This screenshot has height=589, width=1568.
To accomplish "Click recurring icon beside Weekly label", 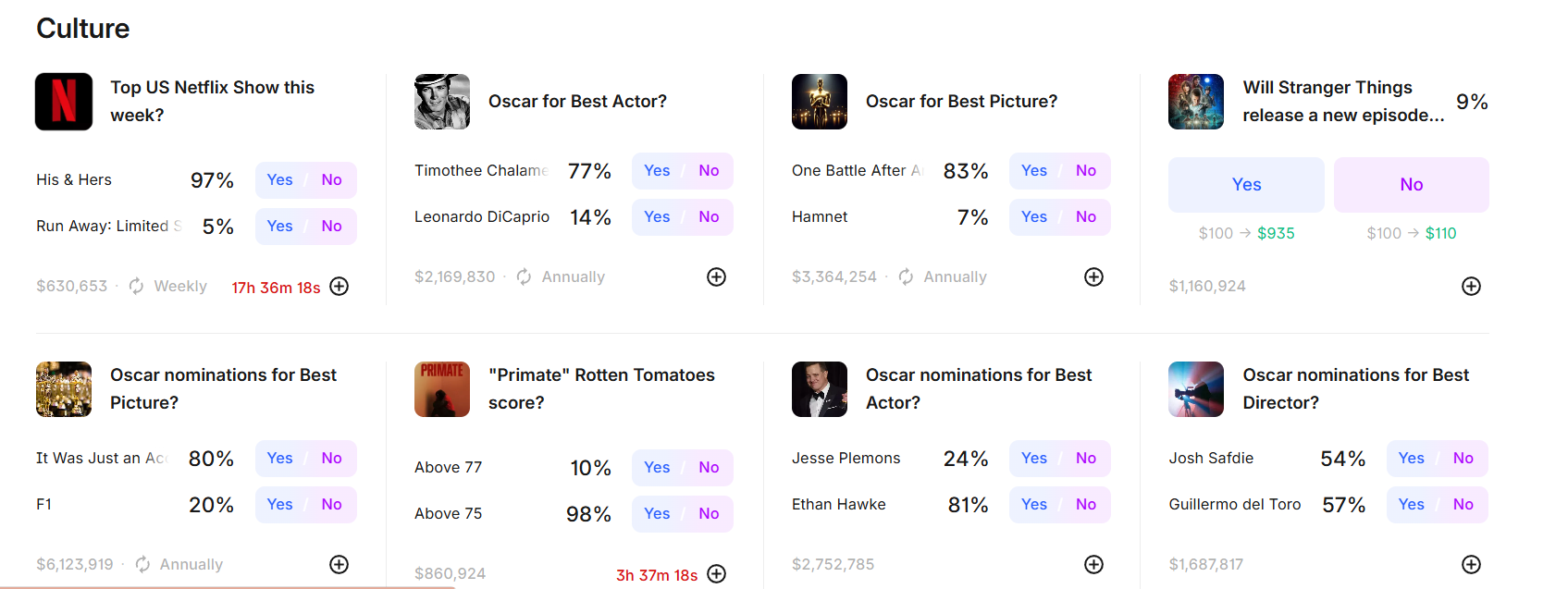I will point(136,287).
